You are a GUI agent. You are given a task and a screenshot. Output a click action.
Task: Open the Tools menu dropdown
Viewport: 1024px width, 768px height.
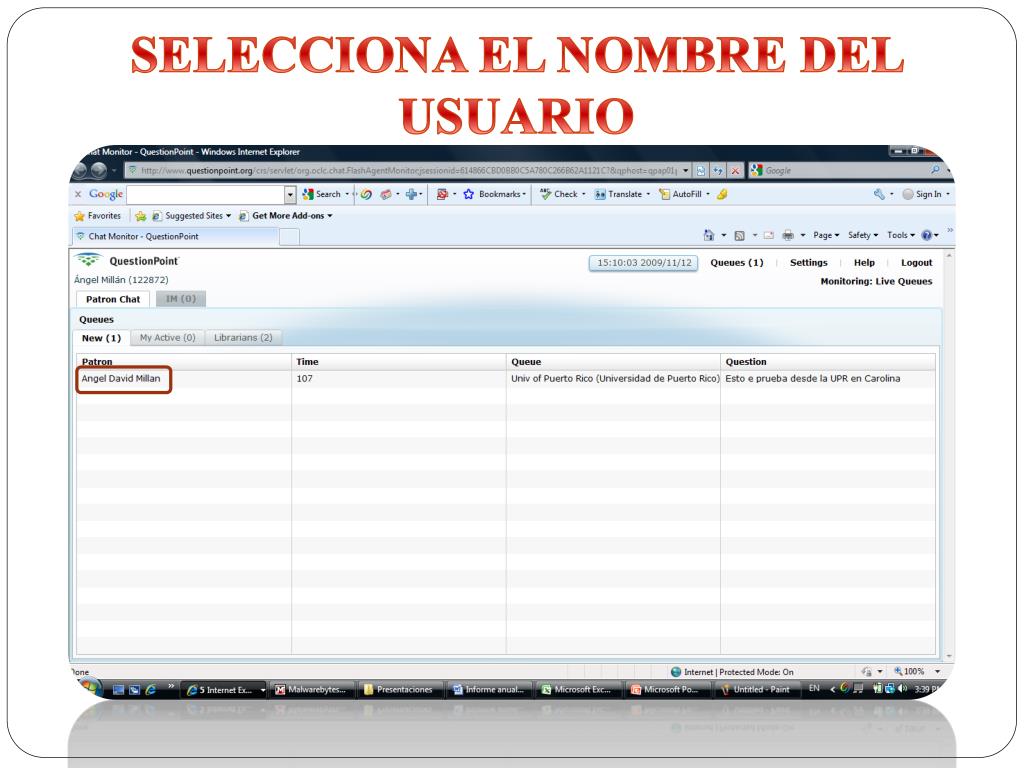click(901, 235)
